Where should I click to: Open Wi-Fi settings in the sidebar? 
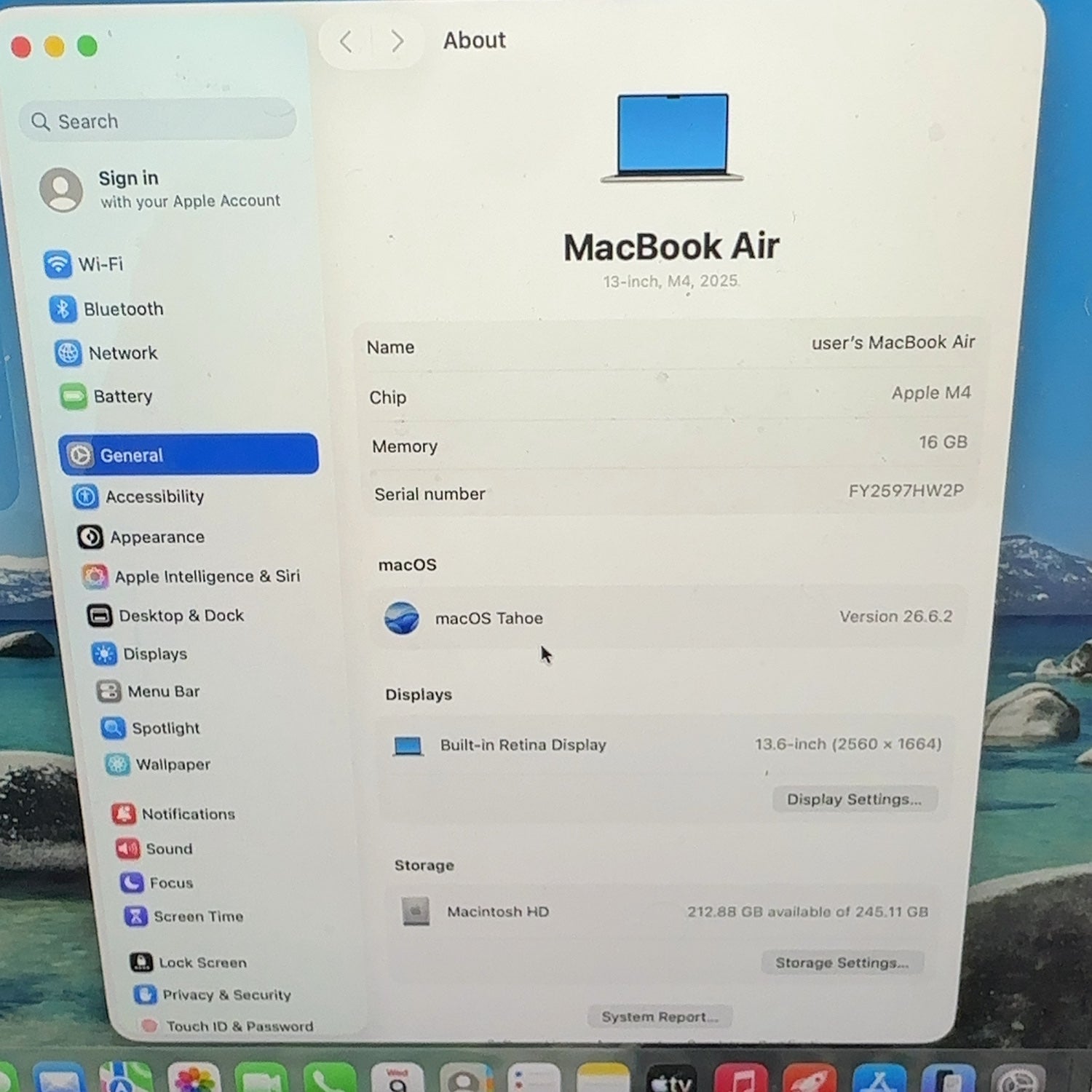tap(83, 264)
